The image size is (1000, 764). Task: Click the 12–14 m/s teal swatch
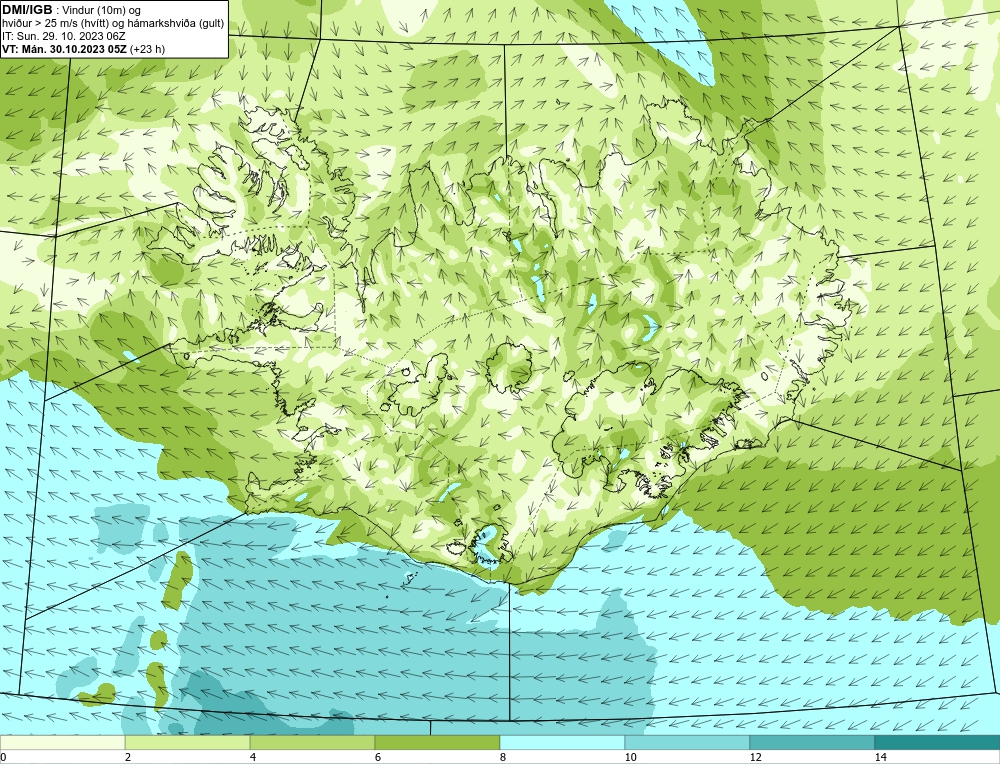[x=812, y=742]
